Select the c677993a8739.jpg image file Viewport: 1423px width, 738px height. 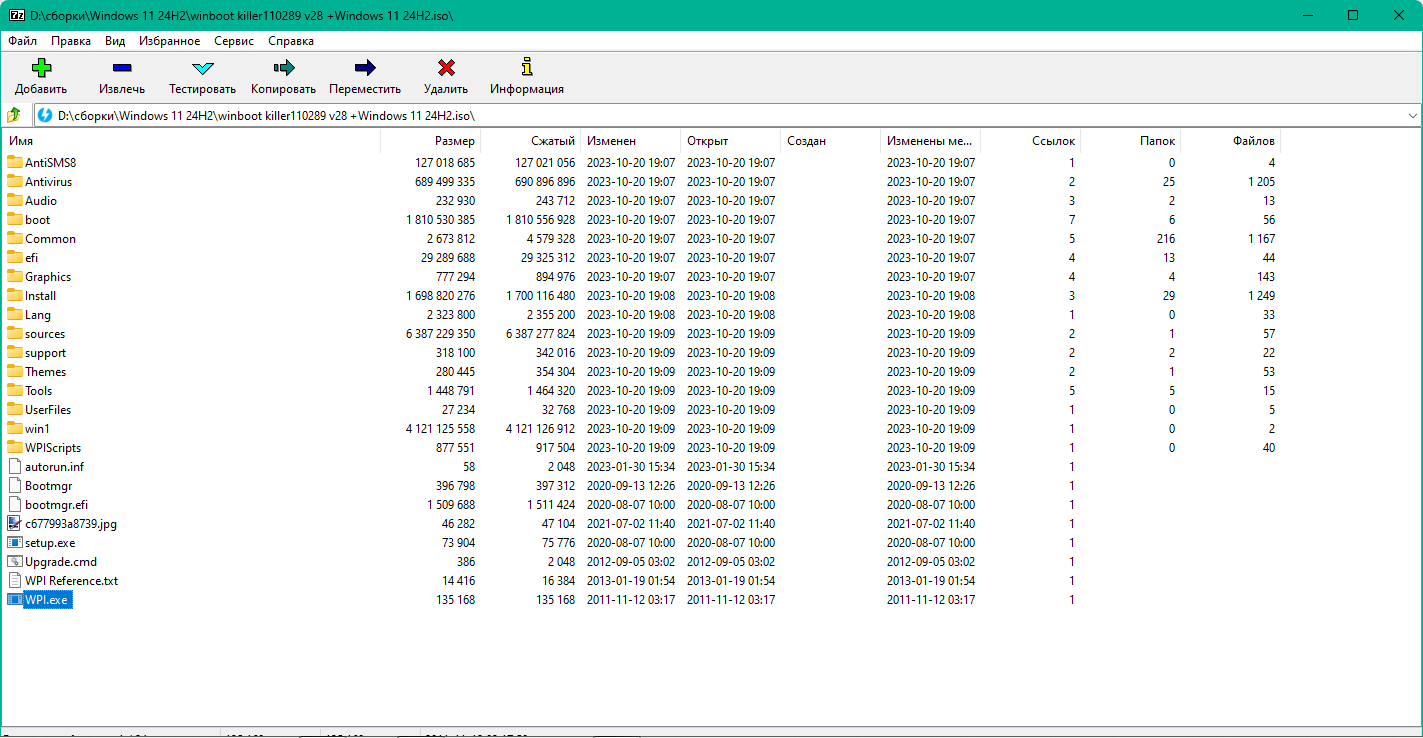pos(71,524)
